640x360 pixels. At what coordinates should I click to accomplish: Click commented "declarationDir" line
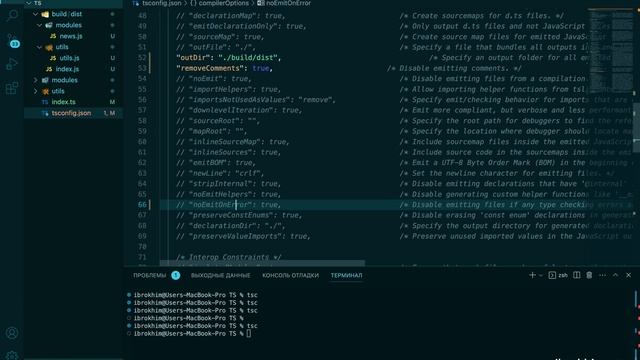pyautogui.click(x=231, y=226)
